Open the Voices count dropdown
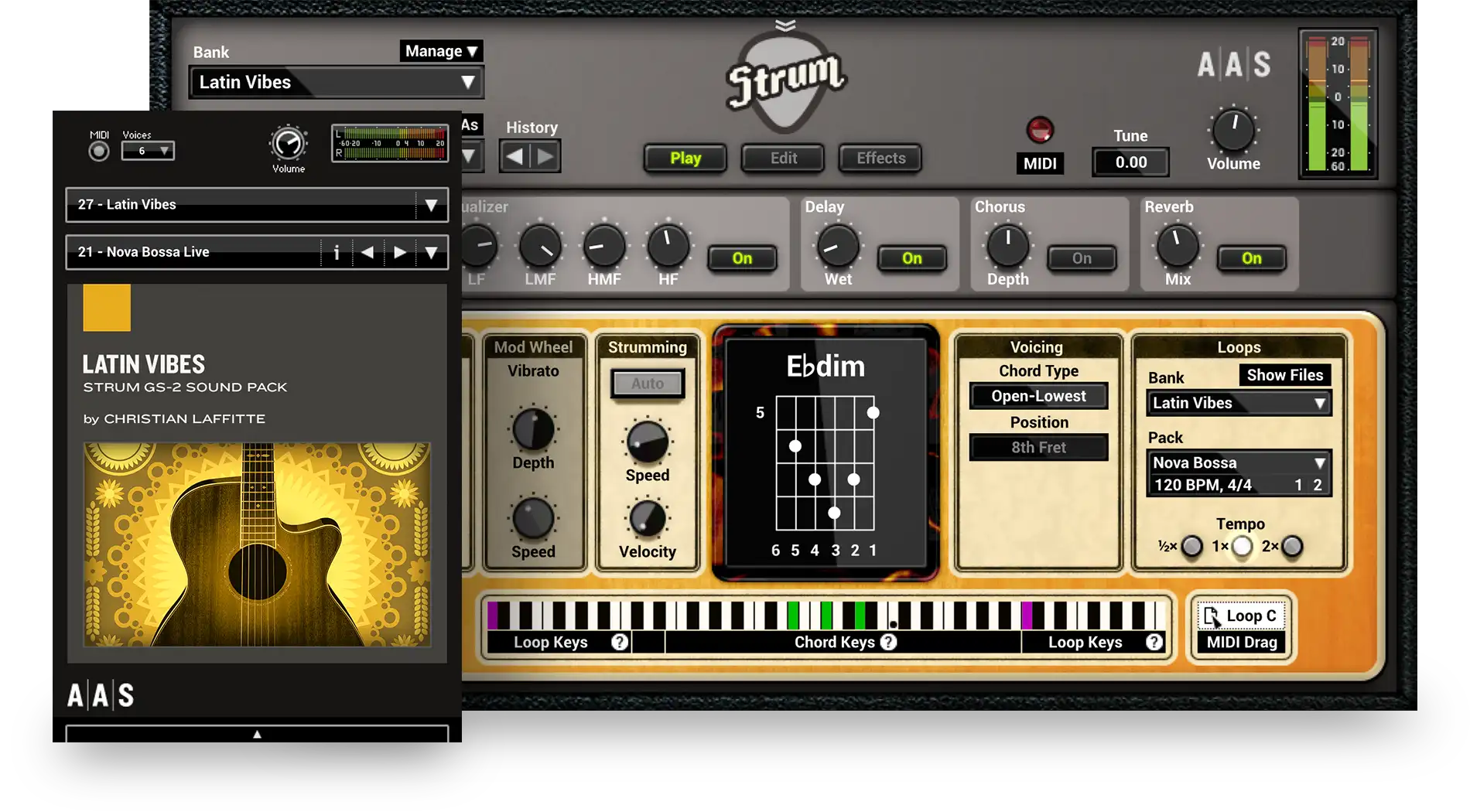This screenshot has width=1470, height=812. [148, 151]
